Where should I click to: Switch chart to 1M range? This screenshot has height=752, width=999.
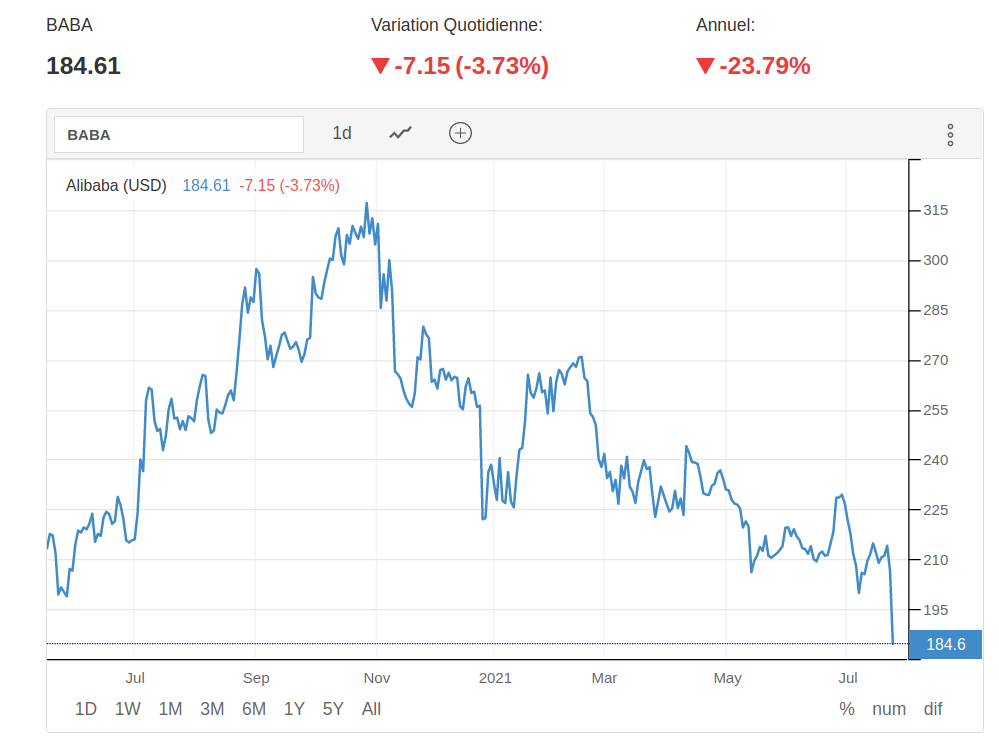170,709
